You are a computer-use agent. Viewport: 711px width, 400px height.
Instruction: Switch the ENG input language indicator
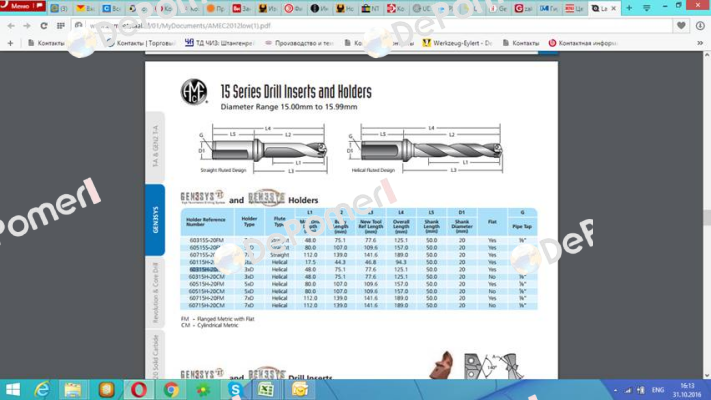(x=658, y=390)
